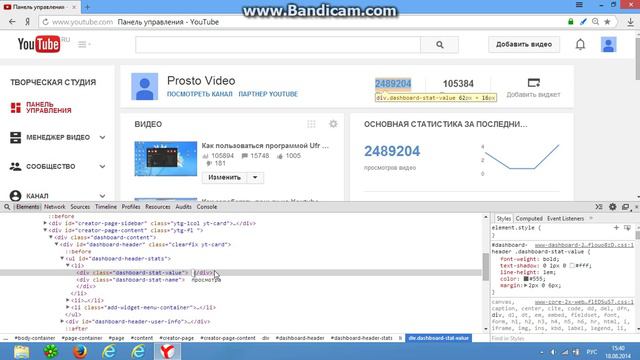Click Партнер YouTube link

[x=268, y=94]
